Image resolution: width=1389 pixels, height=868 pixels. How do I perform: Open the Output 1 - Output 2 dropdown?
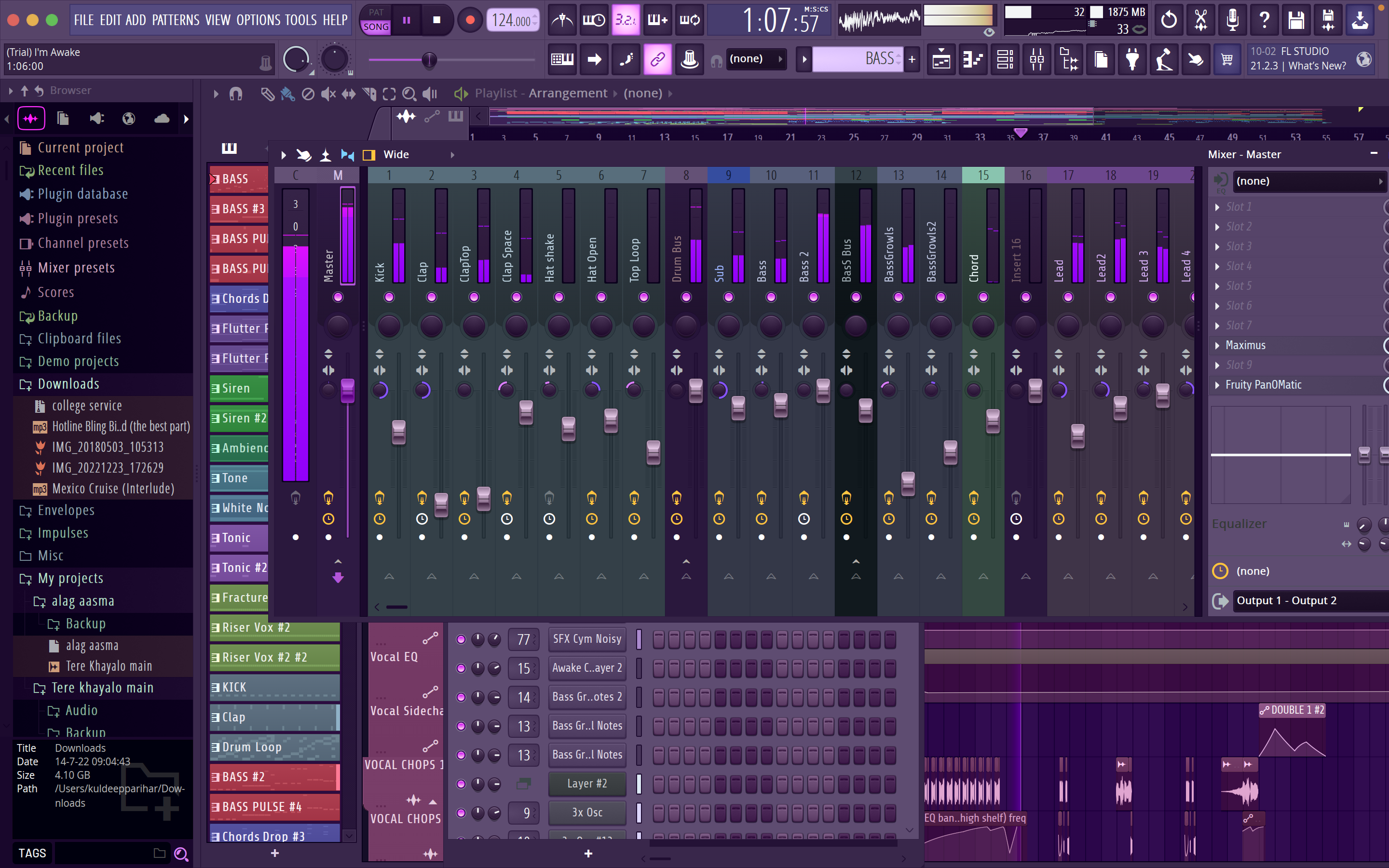tap(1311, 600)
